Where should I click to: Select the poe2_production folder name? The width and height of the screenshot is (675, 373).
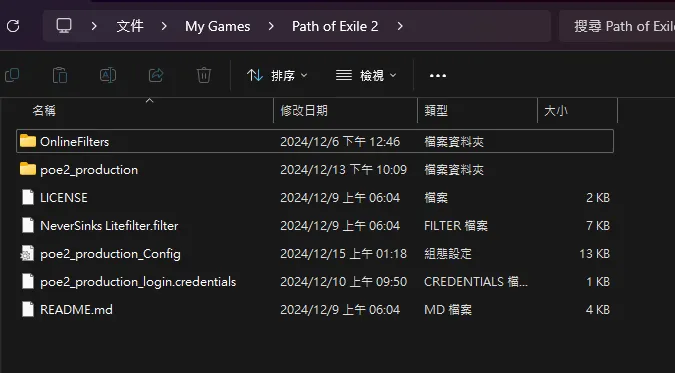click(x=89, y=170)
